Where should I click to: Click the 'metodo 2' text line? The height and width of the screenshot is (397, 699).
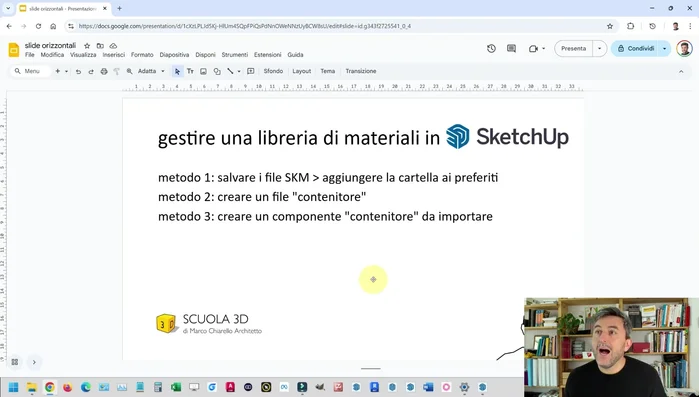pos(262,196)
